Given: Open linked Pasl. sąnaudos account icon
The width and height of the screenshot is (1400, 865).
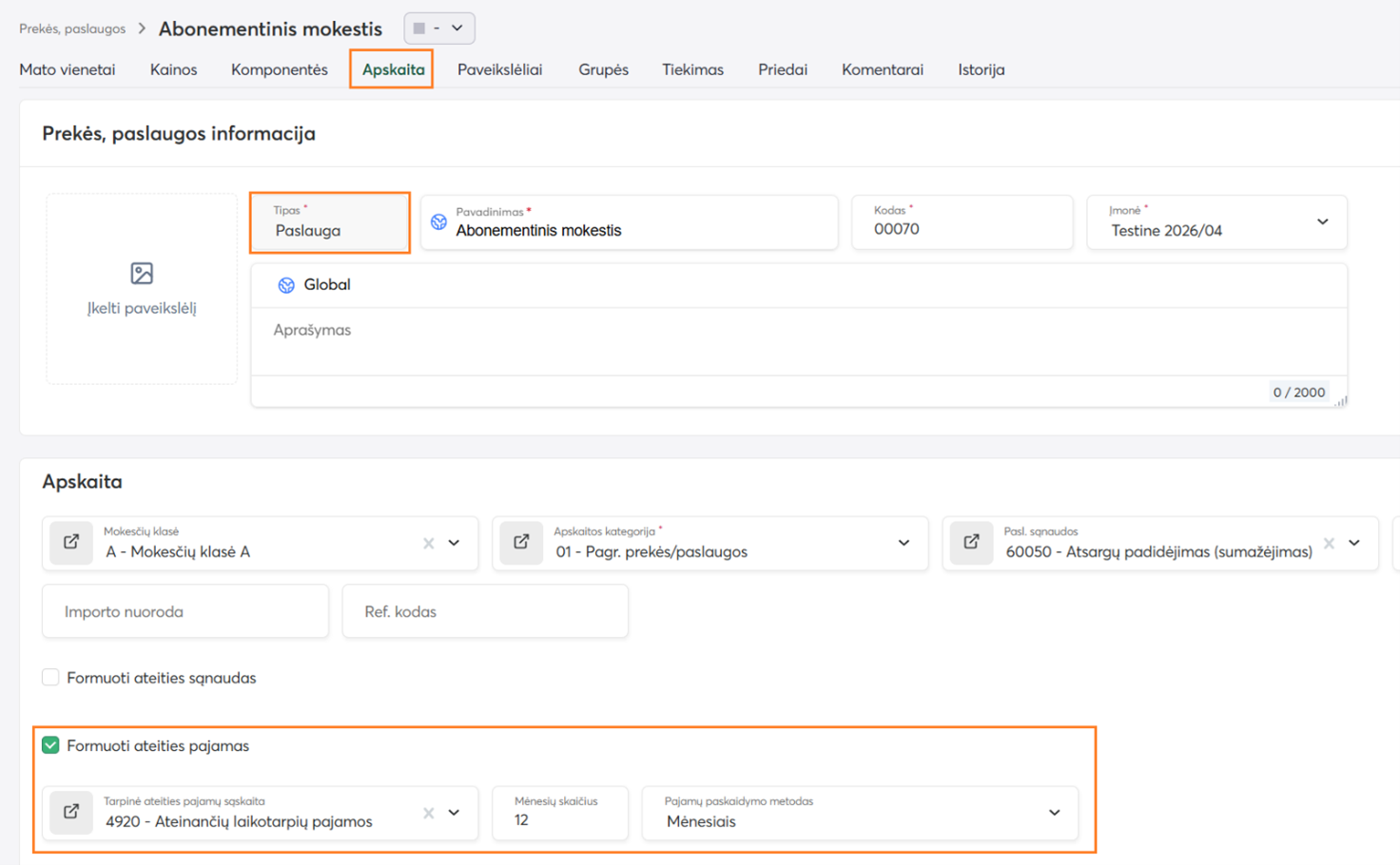Looking at the screenshot, I should [x=971, y=543].
